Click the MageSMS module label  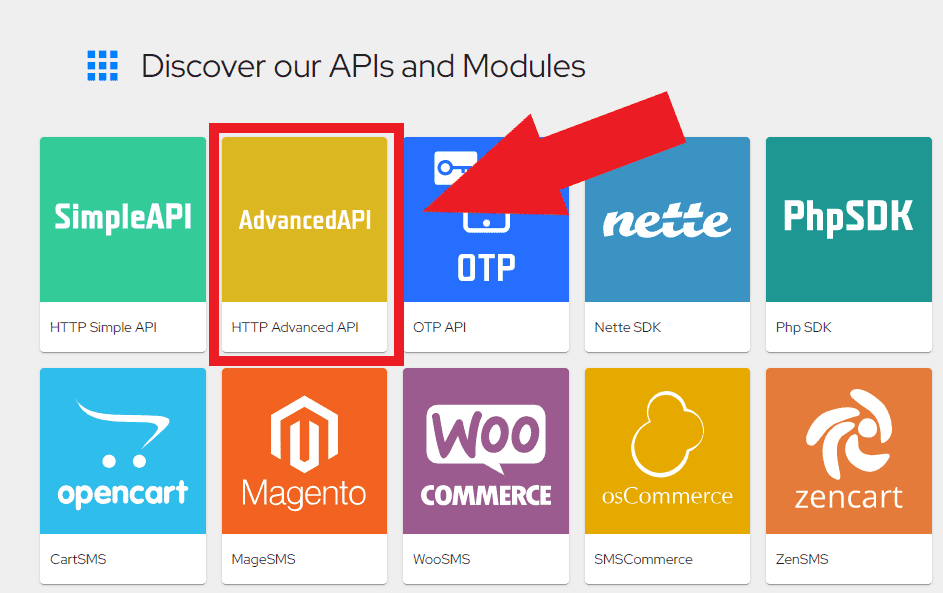coord(263,559)
